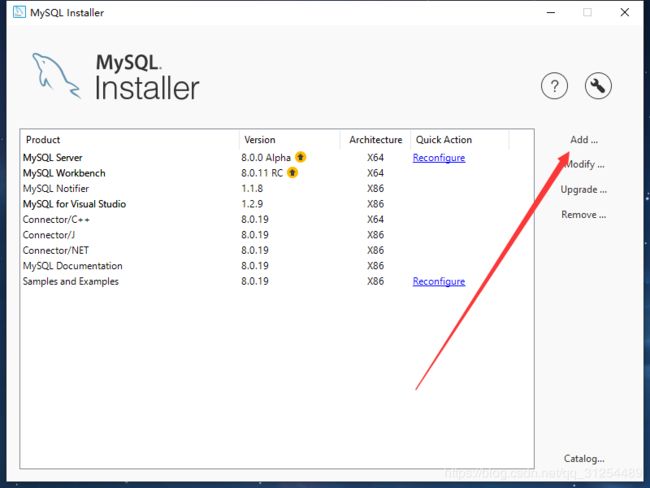Viewport: 650px width, 488px height.
Task: Select the MySQL for Visual Studio row
Action: pos(276,204)
